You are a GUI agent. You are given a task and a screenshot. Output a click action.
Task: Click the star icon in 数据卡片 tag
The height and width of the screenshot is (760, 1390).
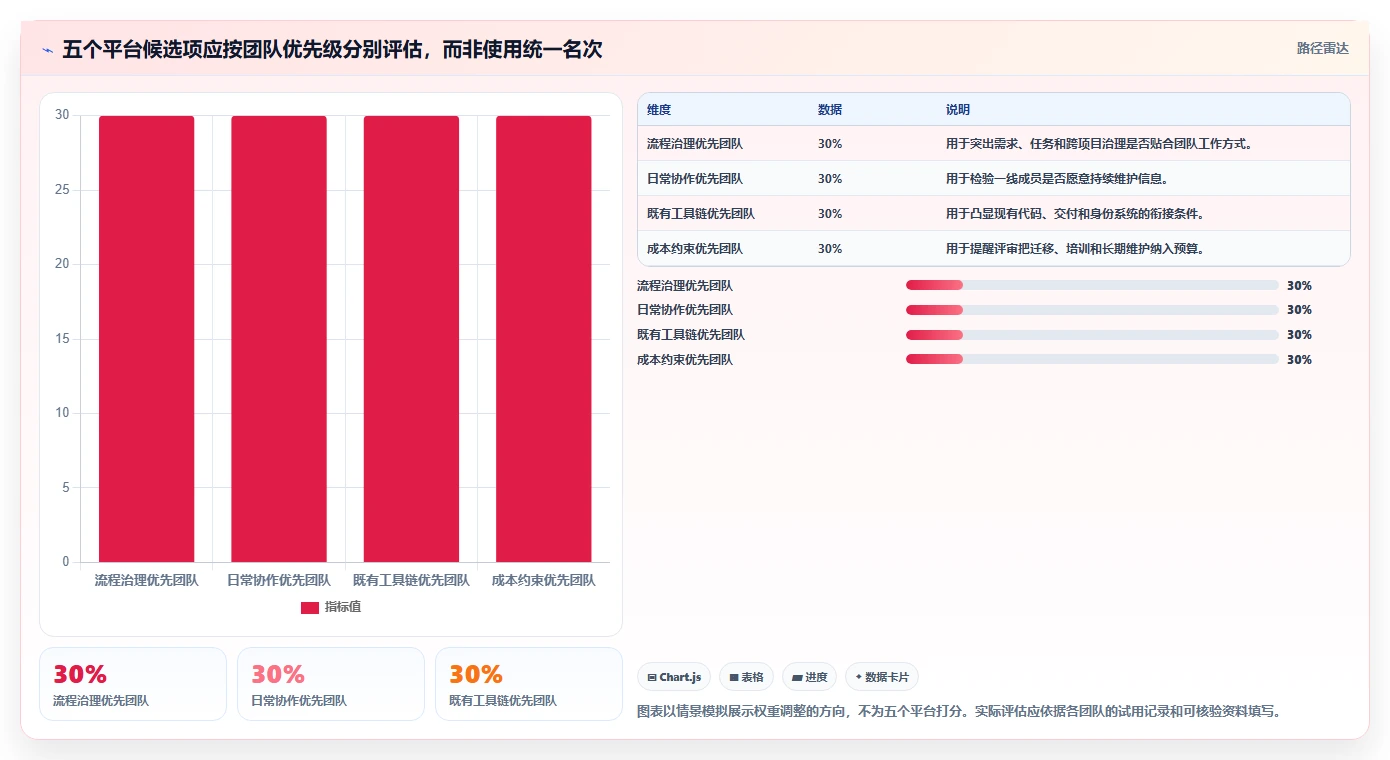click(x=858, y=677)
